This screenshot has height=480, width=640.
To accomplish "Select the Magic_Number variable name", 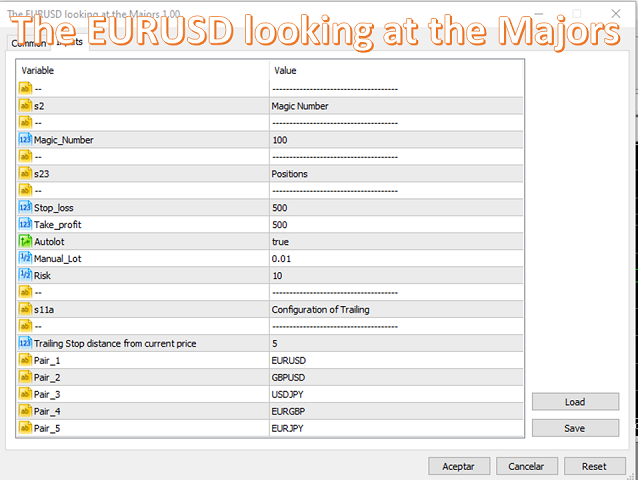I will [64, 140].
